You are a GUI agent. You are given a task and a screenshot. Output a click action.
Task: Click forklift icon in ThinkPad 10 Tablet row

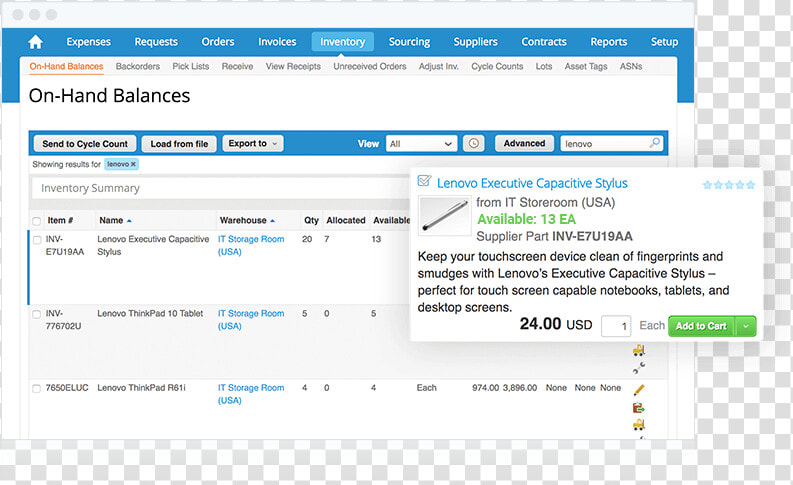639,350
